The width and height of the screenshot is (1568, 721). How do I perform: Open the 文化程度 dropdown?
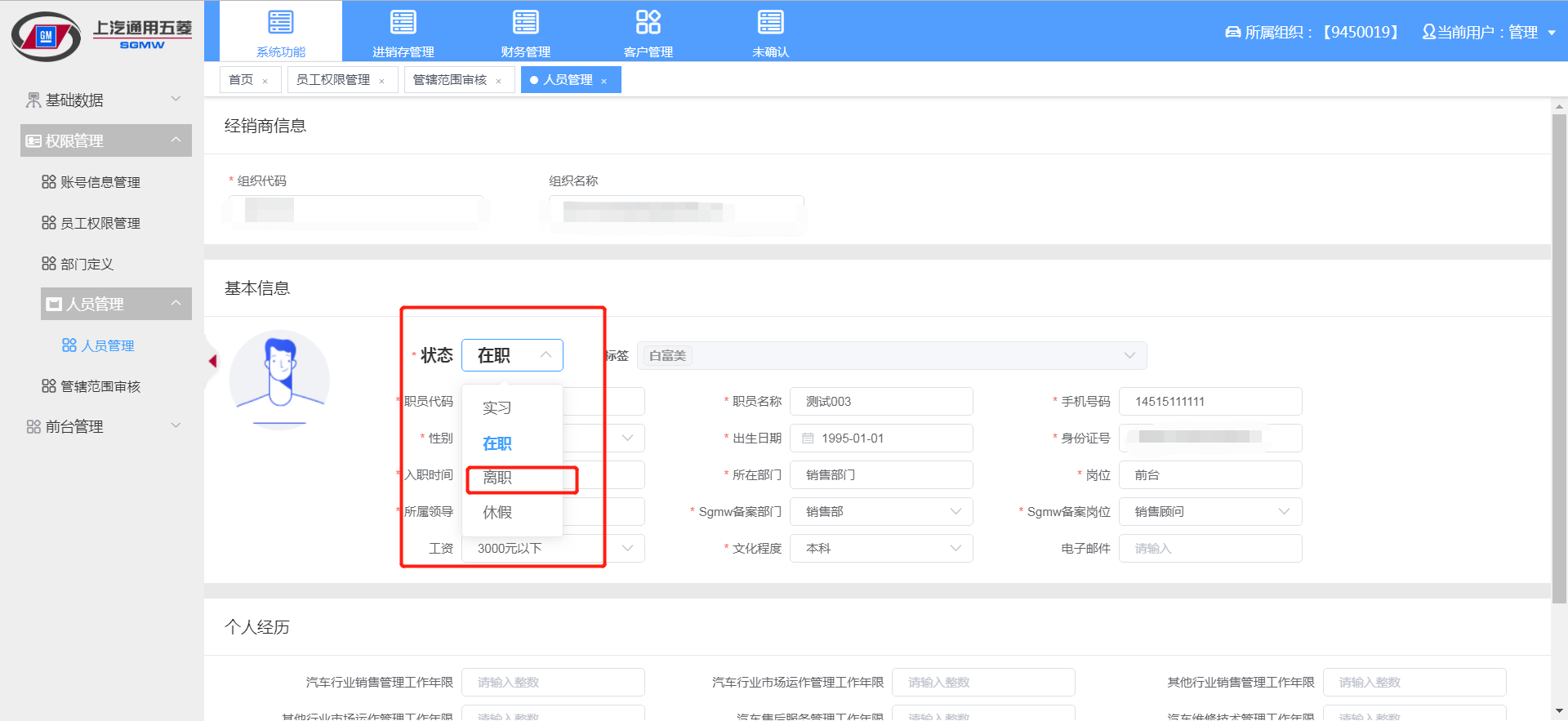pos(881,548)
